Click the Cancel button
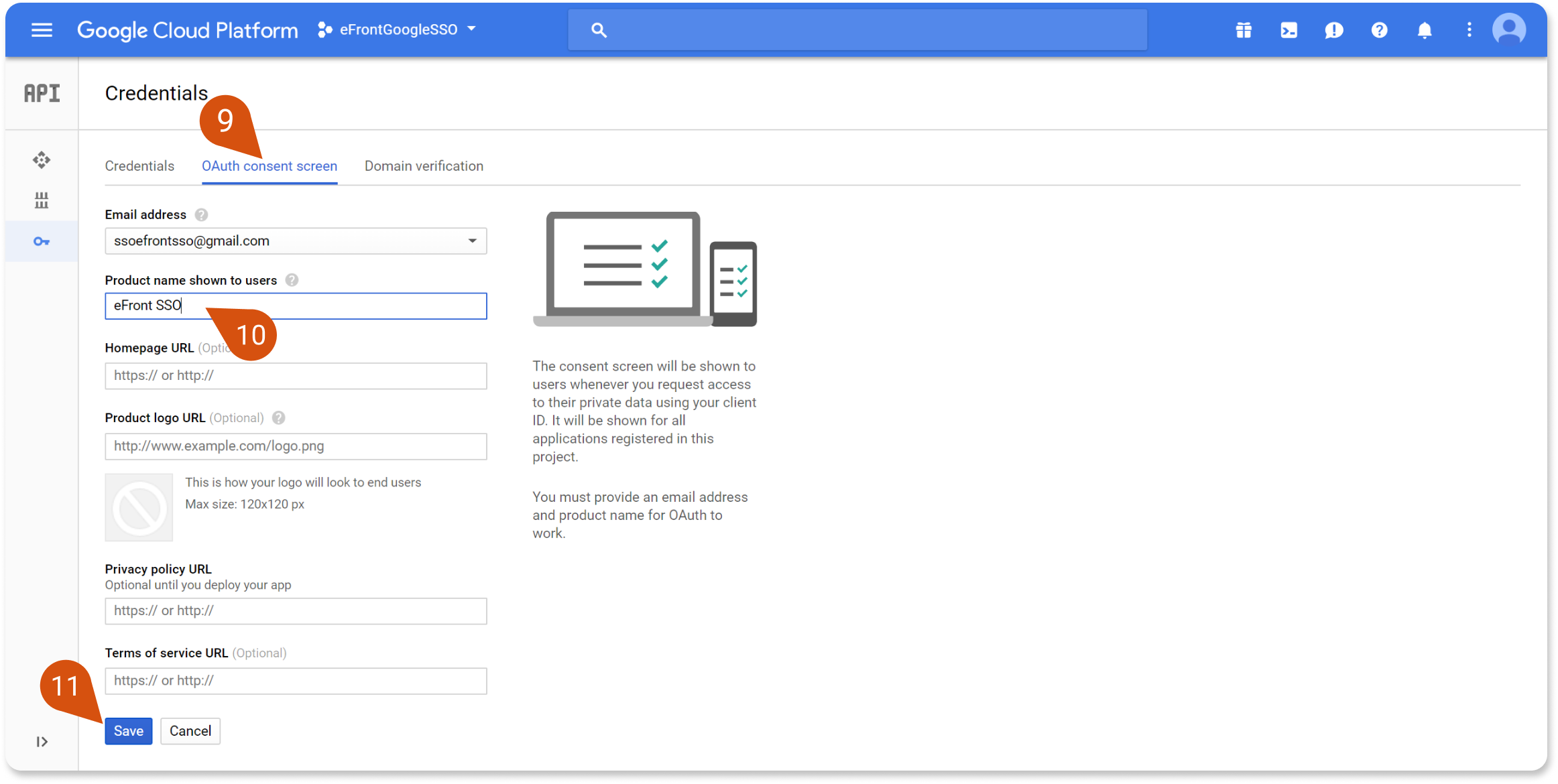The image size is (1558, 784). 190,731
